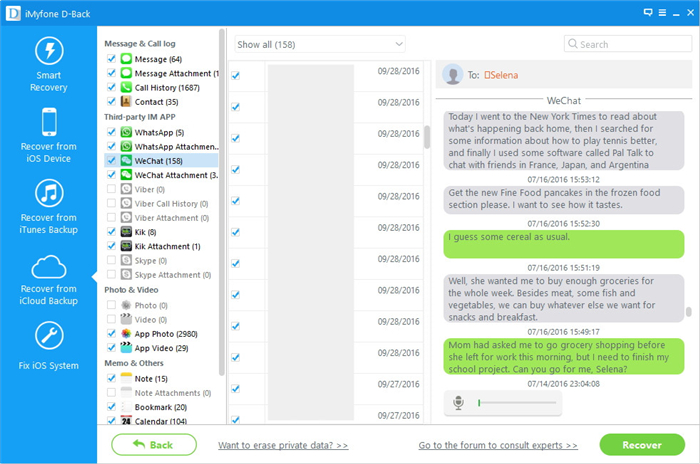This screenshot has height=464, width=700.
Task: Open the feedback chat icon in title bar
Action: click(x=648, y=13)
